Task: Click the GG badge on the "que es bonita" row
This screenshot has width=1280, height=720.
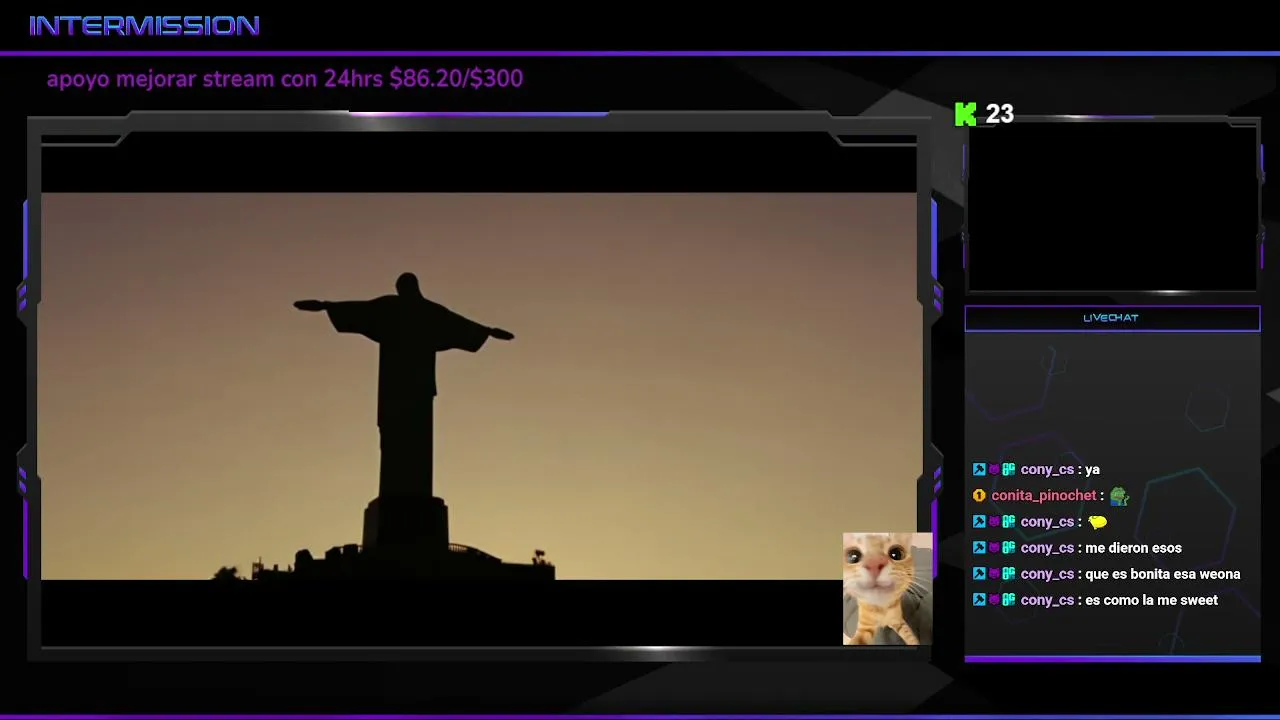Action: click(1009, 574)
